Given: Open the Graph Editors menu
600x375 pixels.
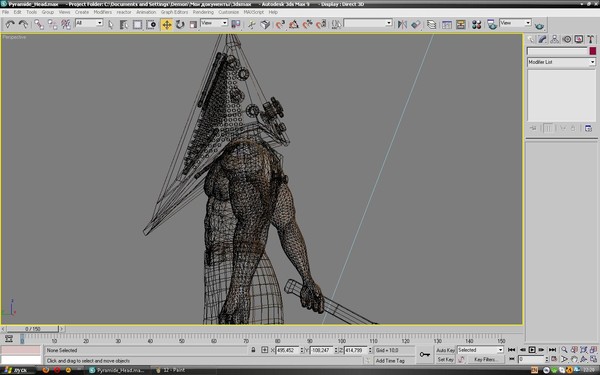Looking at the screenshot, I should (x=174, y=12).
